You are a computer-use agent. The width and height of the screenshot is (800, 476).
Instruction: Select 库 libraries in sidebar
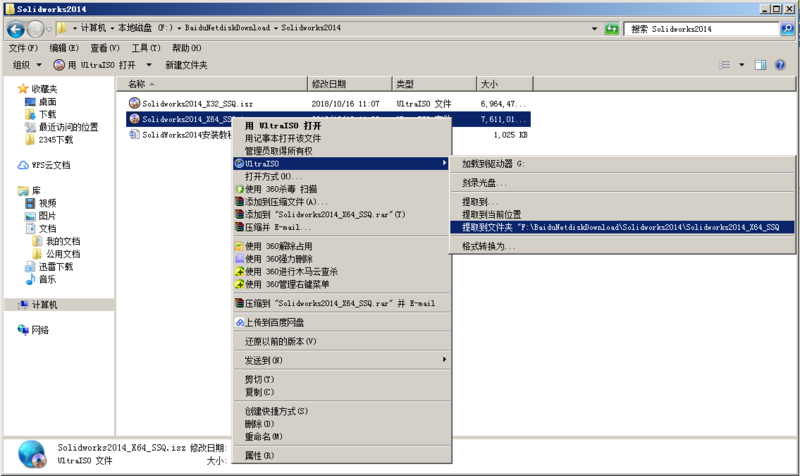tap(29, 190)
